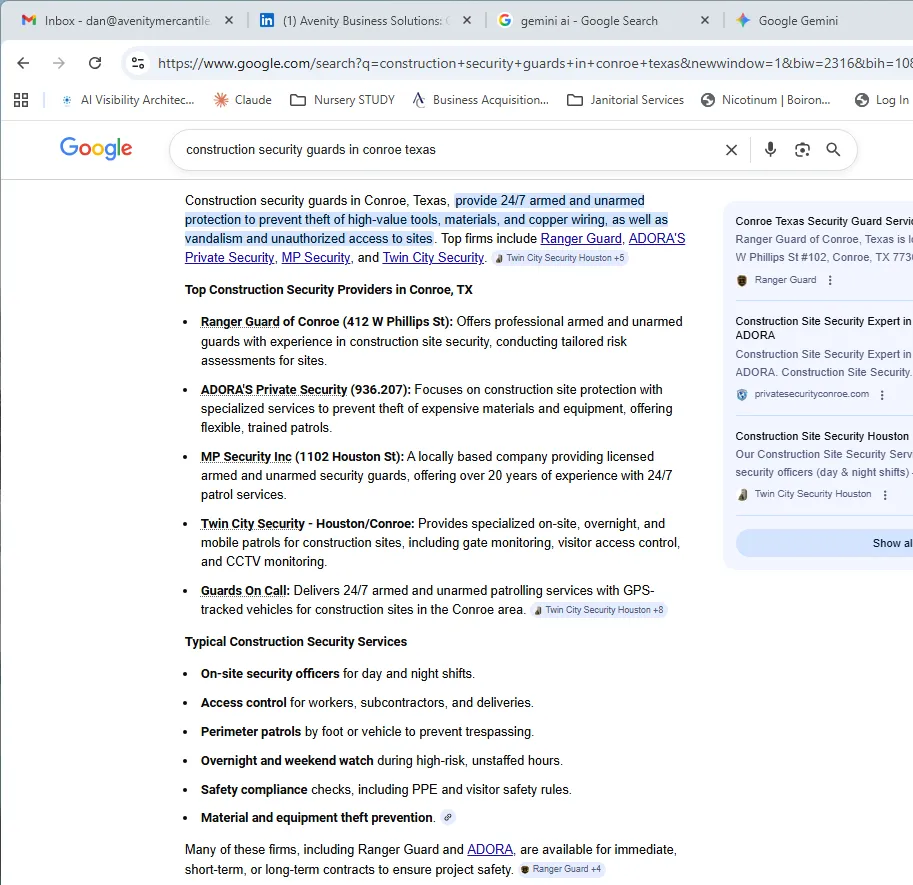Close the Gmail Inbox tab
913x885 pixels.
(x=229, y=20)
